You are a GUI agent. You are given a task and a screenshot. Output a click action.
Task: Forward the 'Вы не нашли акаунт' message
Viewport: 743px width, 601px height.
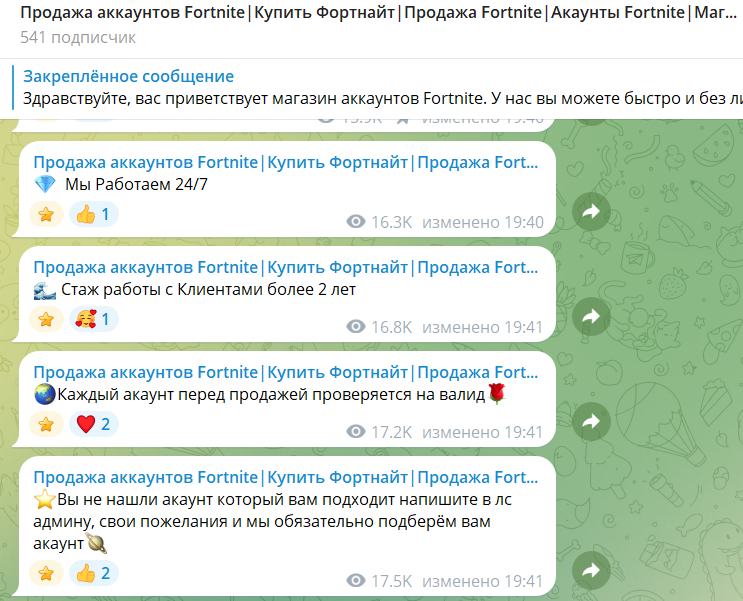click(x=591, y=570)
